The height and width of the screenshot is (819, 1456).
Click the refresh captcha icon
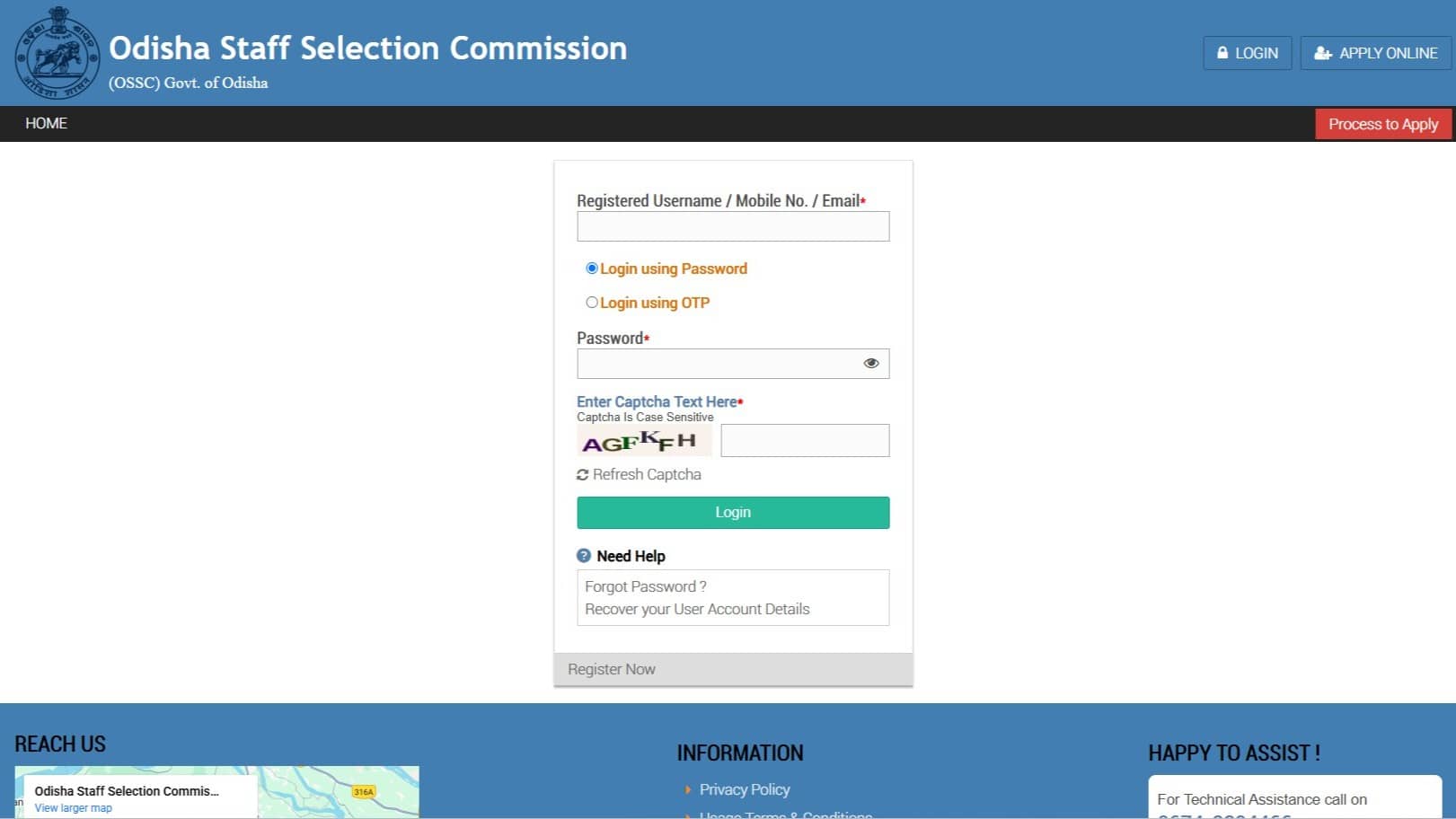[582, 474]
